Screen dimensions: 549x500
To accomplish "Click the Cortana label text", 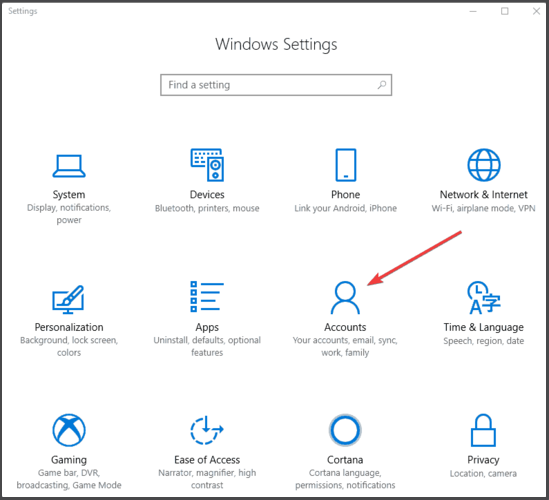I will [345, 460].
